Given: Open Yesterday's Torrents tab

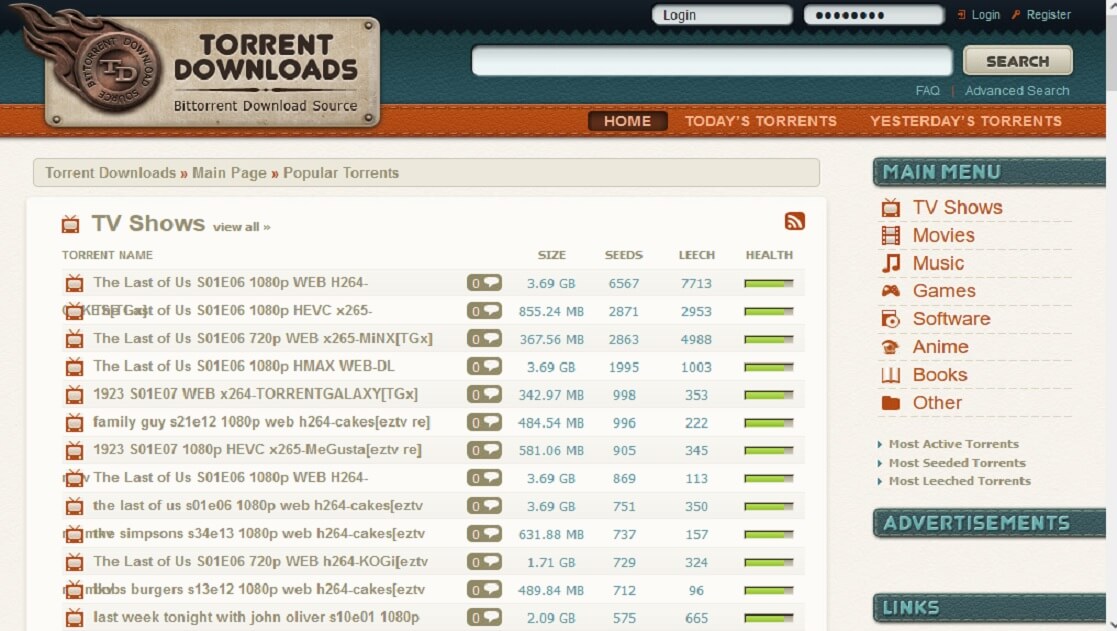Looking at the screenshot, I should tap(965, 121).
